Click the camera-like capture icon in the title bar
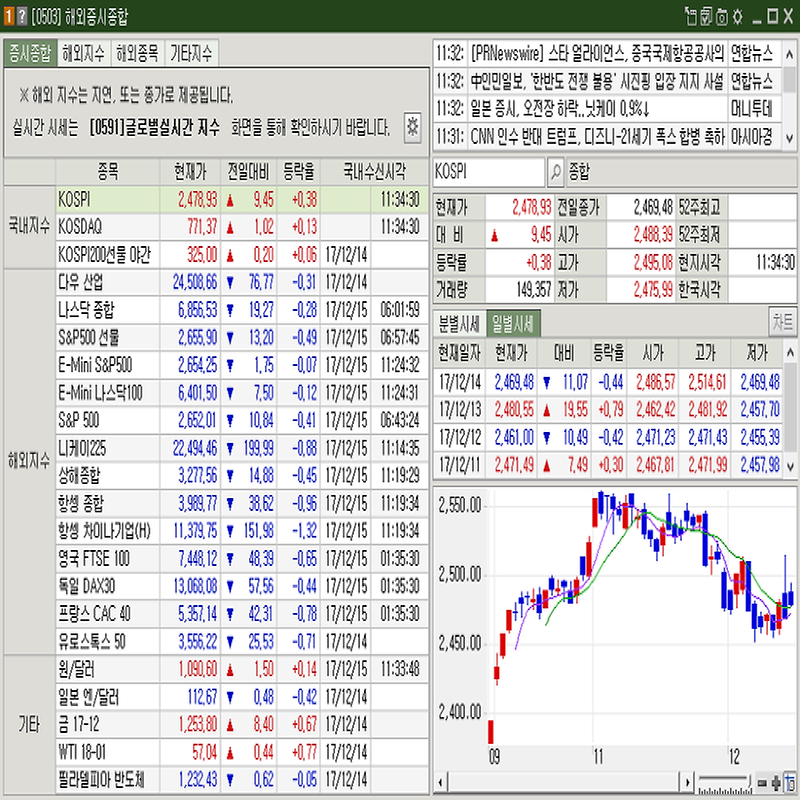 (721, 17)
